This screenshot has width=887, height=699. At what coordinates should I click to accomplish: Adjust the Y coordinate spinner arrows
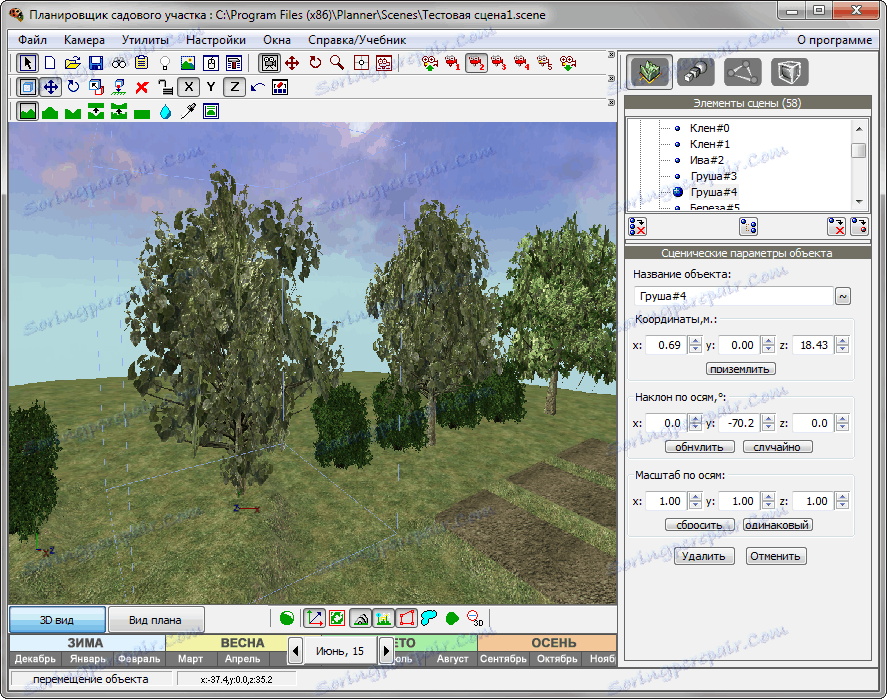768,345
